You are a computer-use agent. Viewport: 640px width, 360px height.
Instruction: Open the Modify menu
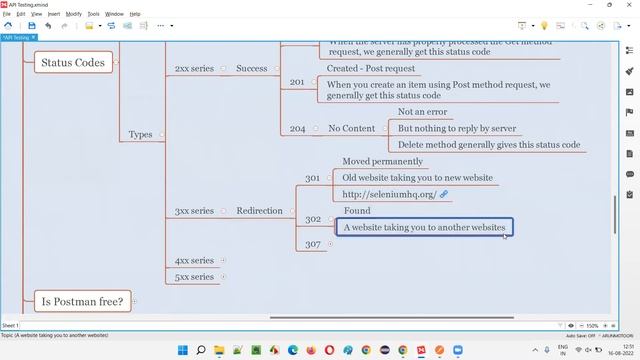[73, 14]
